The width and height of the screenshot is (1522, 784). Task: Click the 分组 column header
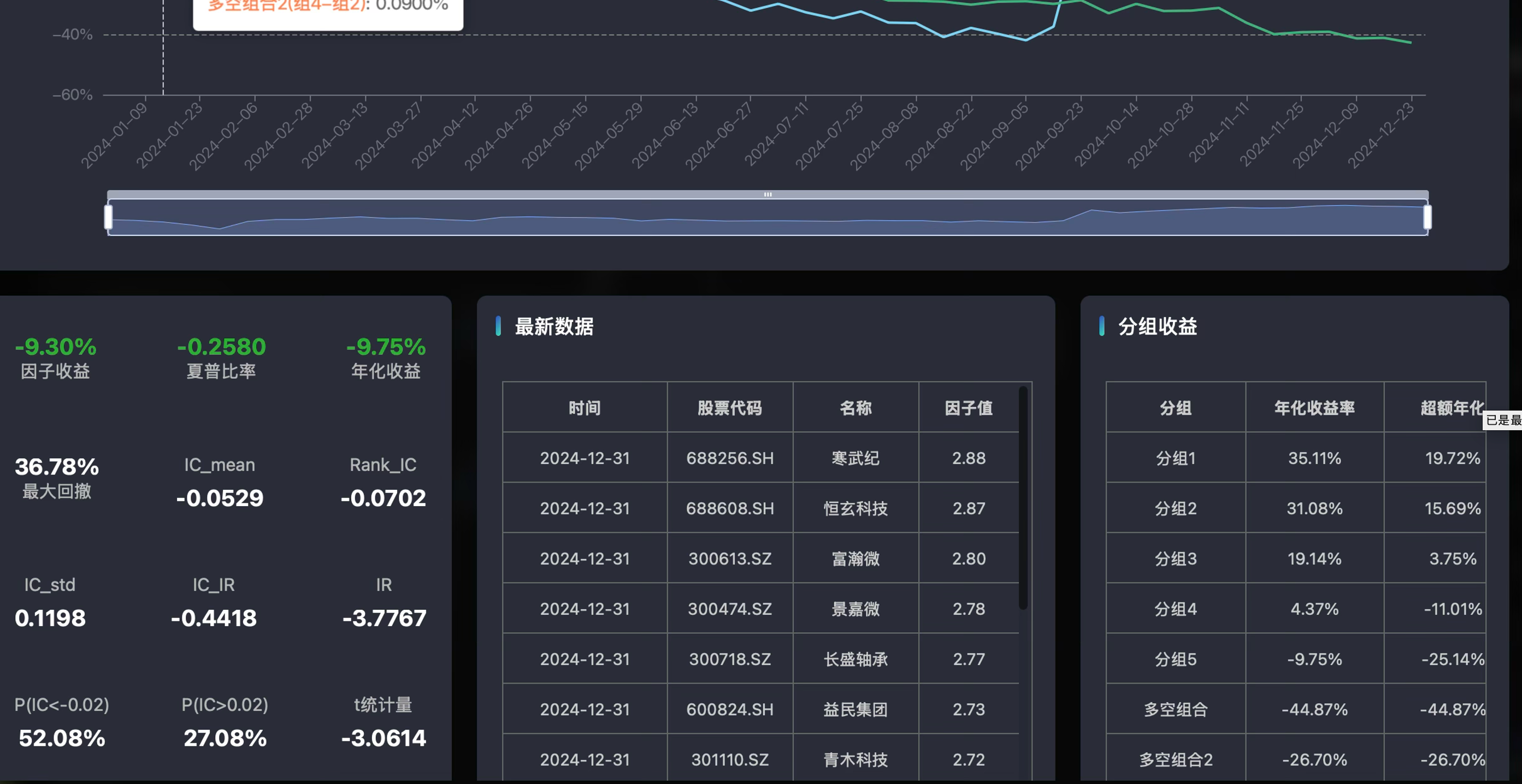point(1175,408)
